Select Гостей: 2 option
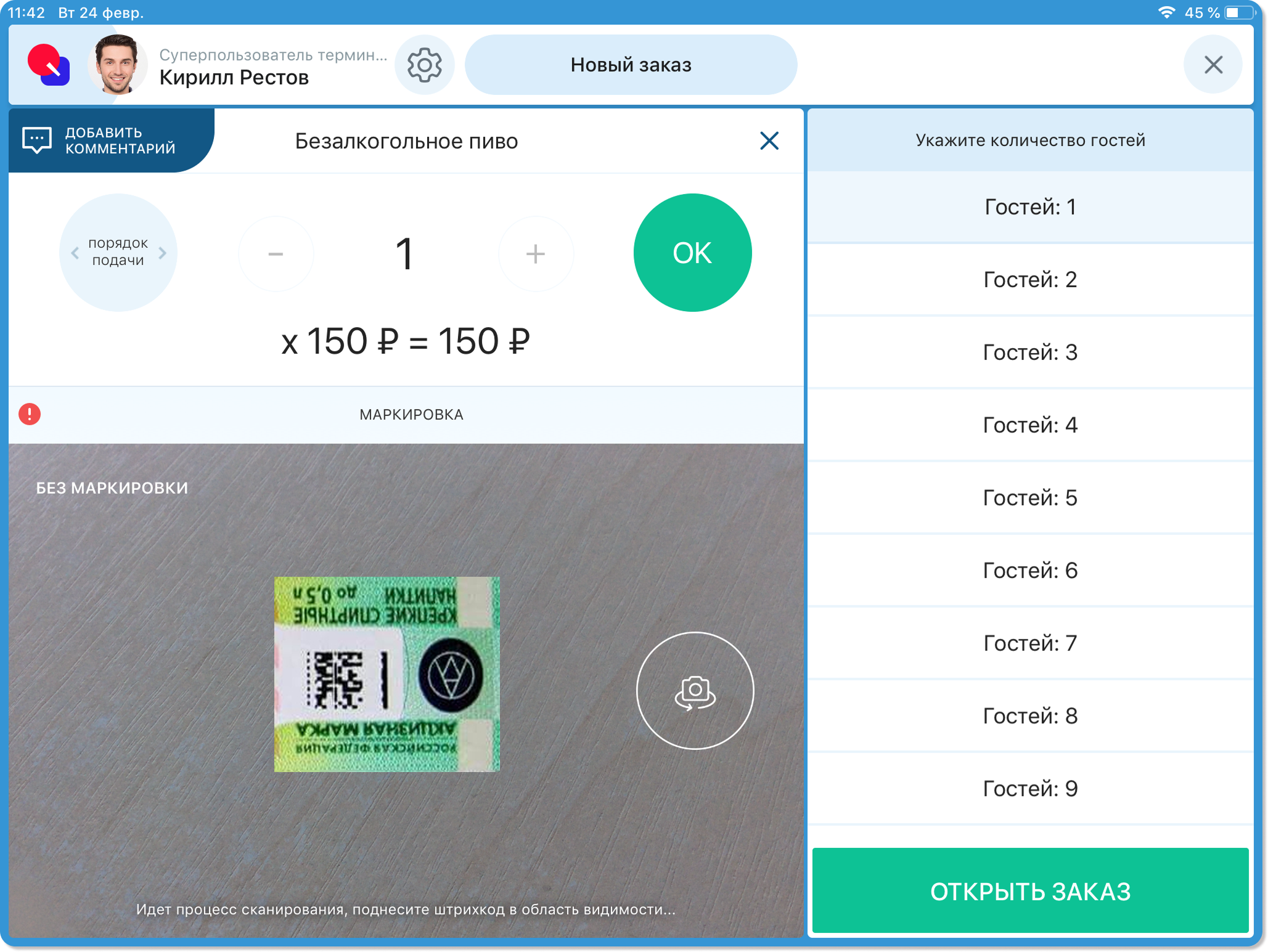Image resolution: width=1268 pixels, height=952 pixels. [1029, 280]
